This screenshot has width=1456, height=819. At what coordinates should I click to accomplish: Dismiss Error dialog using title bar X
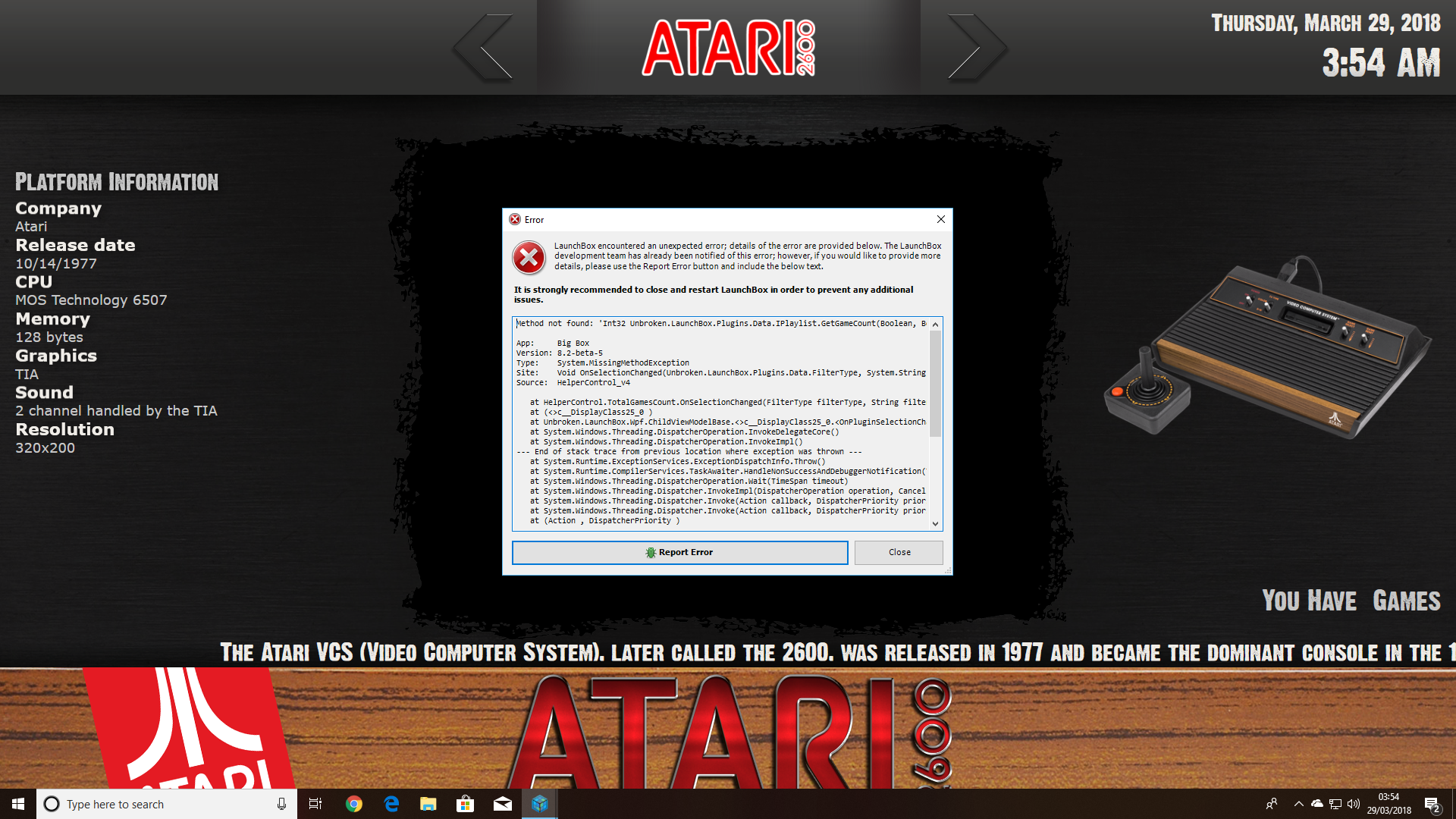940,219
